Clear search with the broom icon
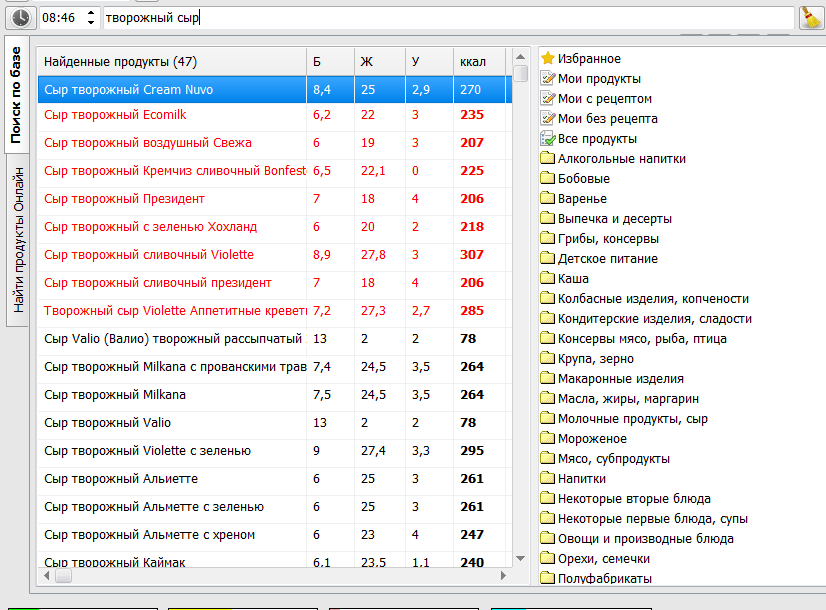This screenshot has width=826, height=610. 811,17
